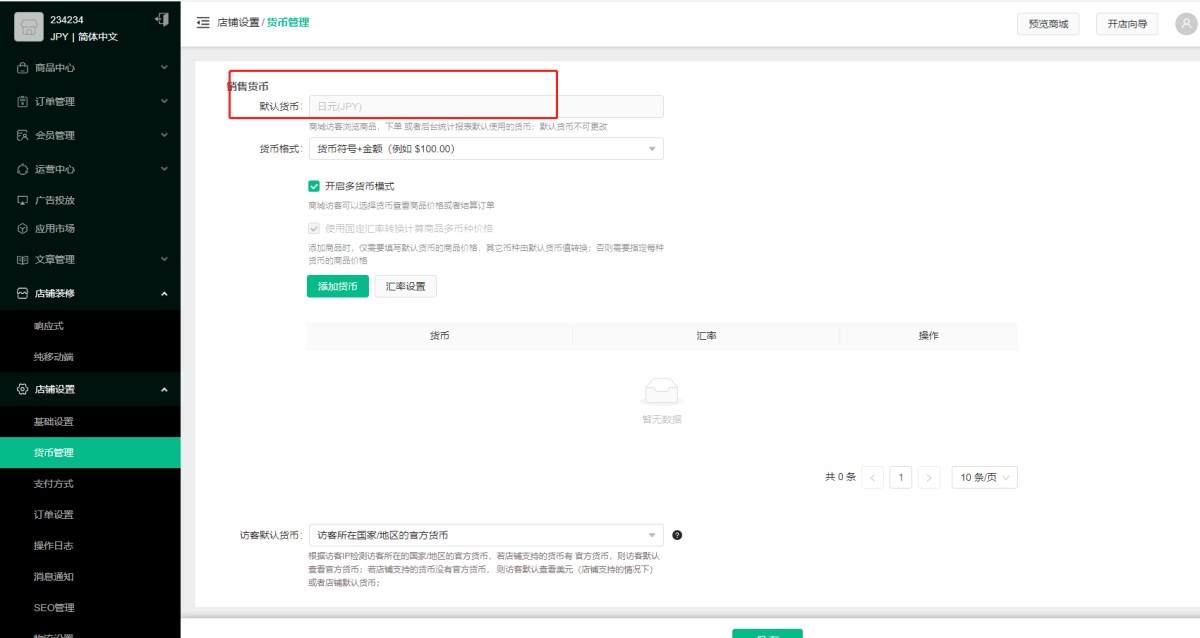Click the help icon beside 访客默认货币
This screenshot has width=1200, height=638.
click(677, 535)
